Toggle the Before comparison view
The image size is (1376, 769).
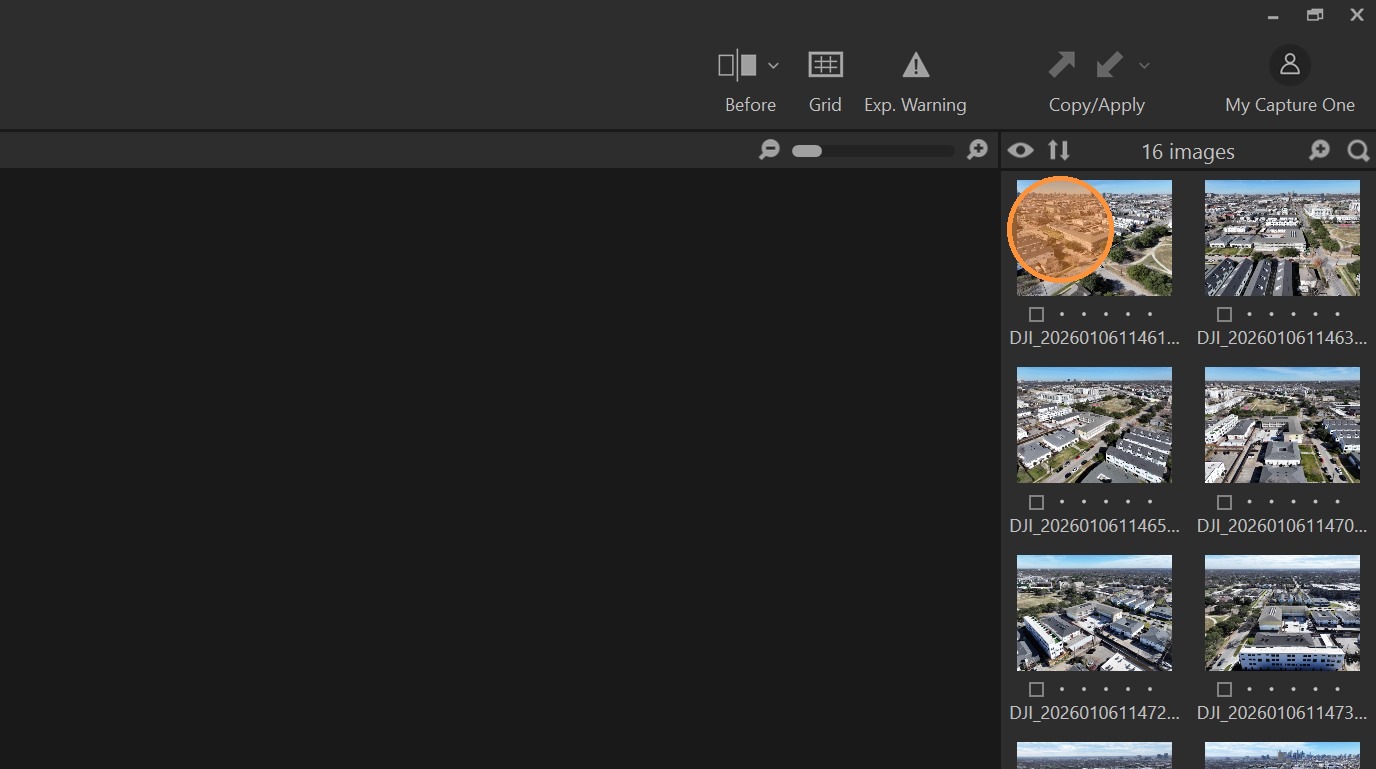[x=738, y=66]
